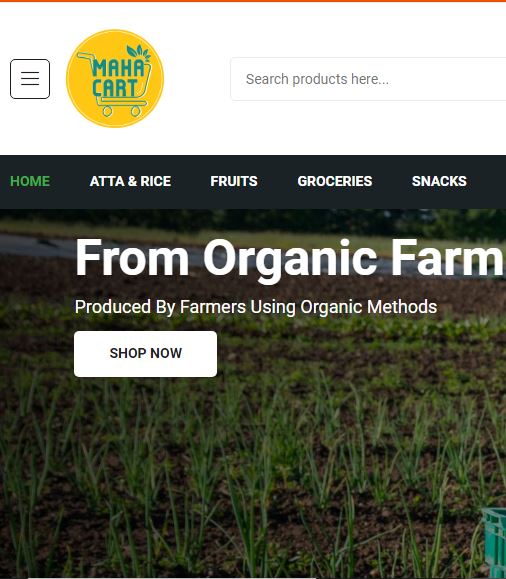Viewport: 506px width, 579px height.
Task: Click the From Organic Farm headline
Action: 290,258
